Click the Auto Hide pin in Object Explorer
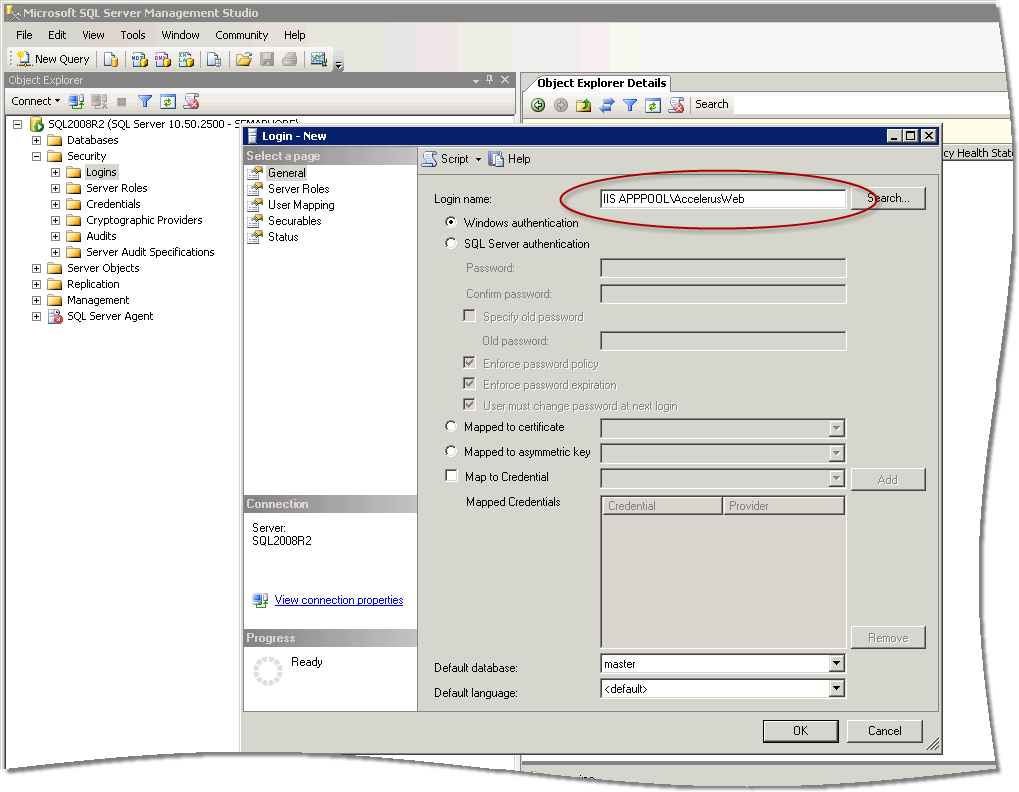This screenshot has height=792, width=1019. [x=490, y=80]
